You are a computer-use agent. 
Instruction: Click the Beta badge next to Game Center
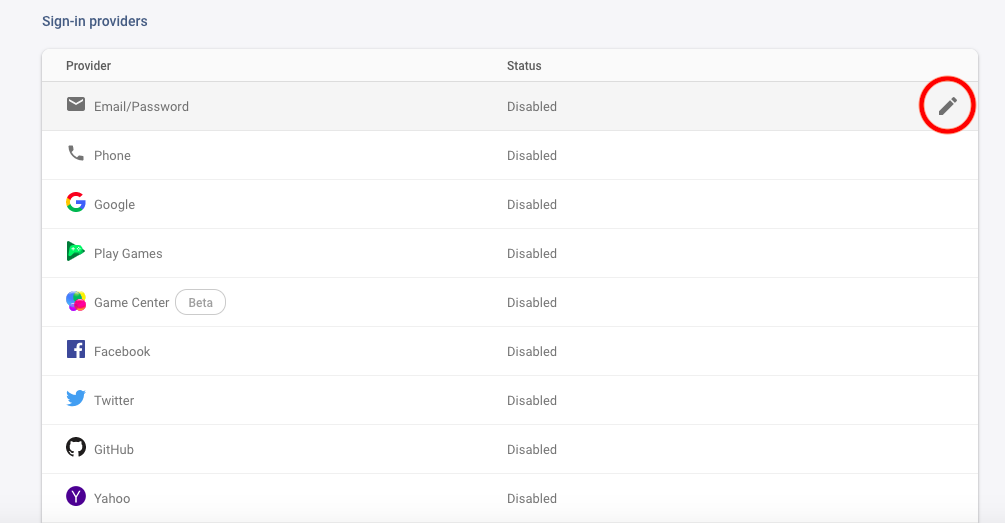point(200,302)
